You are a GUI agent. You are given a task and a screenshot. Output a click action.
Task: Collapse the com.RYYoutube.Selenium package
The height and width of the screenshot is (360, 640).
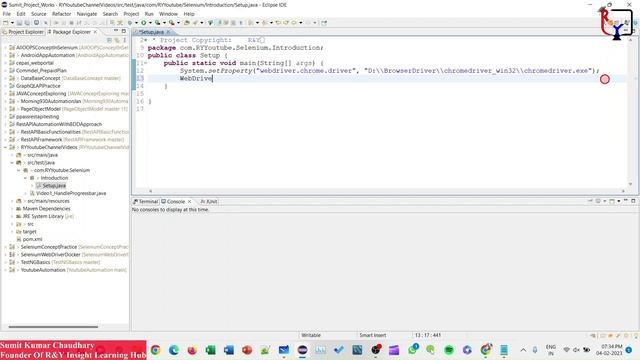tap(19, 170)
